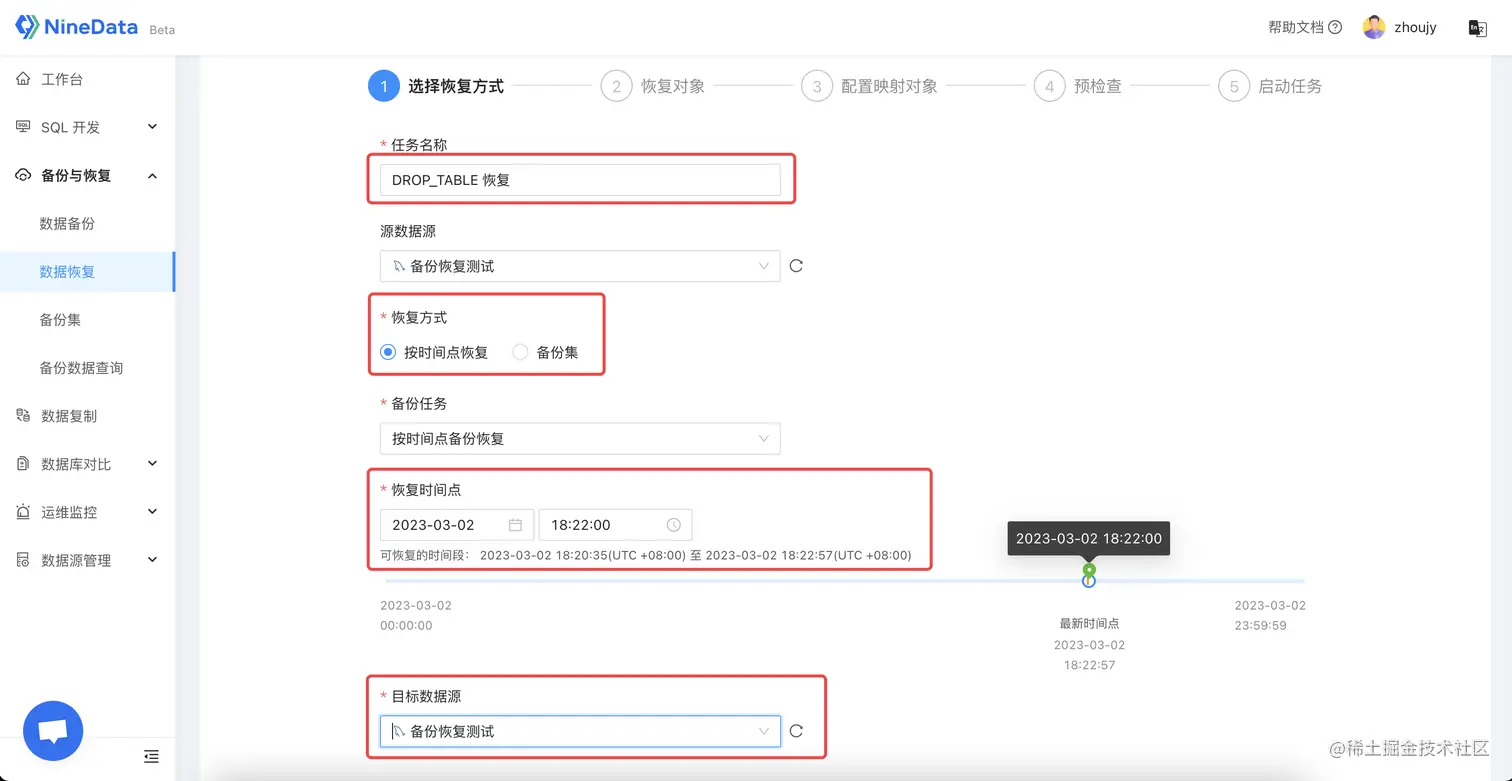Click the help question mark icon
The width and height of the screenshot is (1512, 781).
(1335, 28)
